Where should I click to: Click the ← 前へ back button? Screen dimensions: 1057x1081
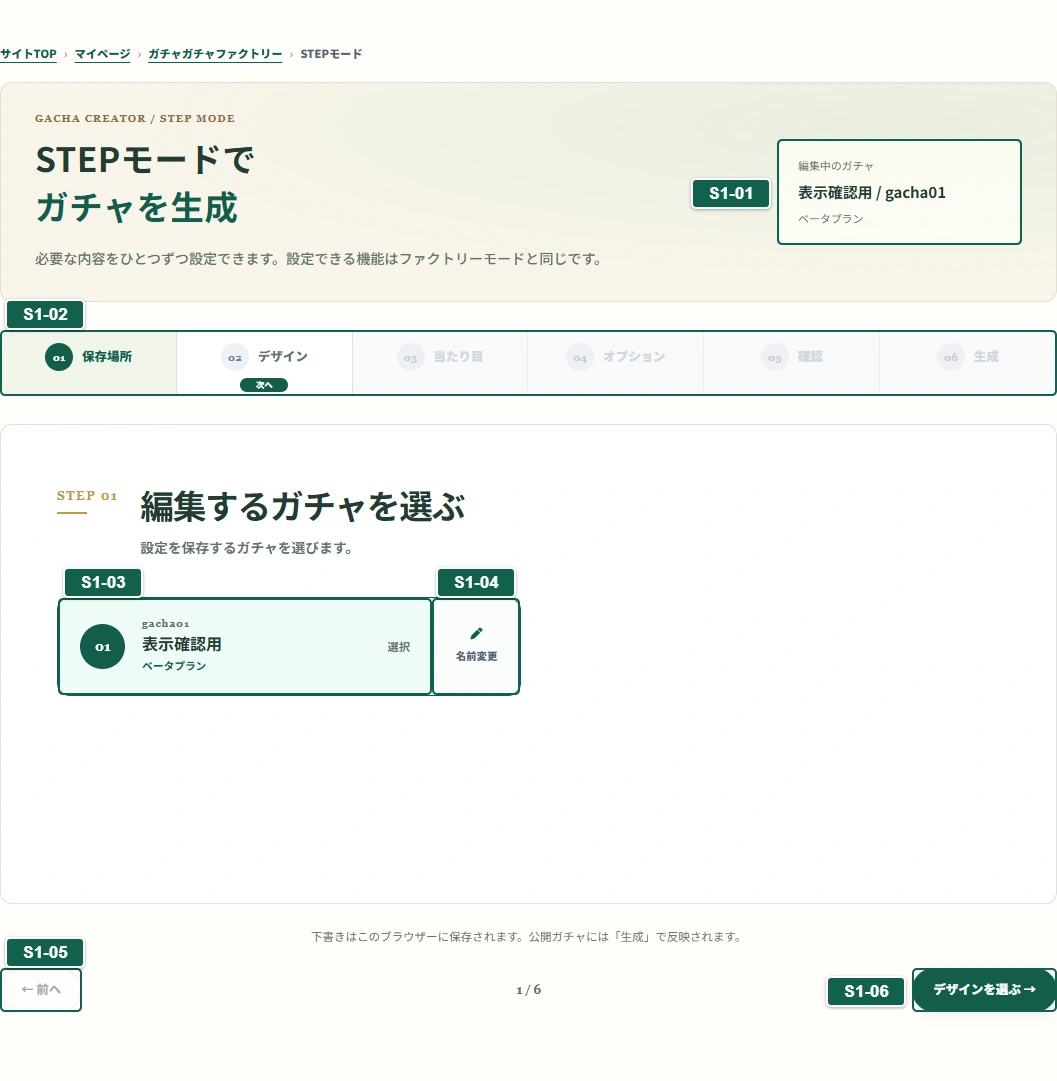41,989
